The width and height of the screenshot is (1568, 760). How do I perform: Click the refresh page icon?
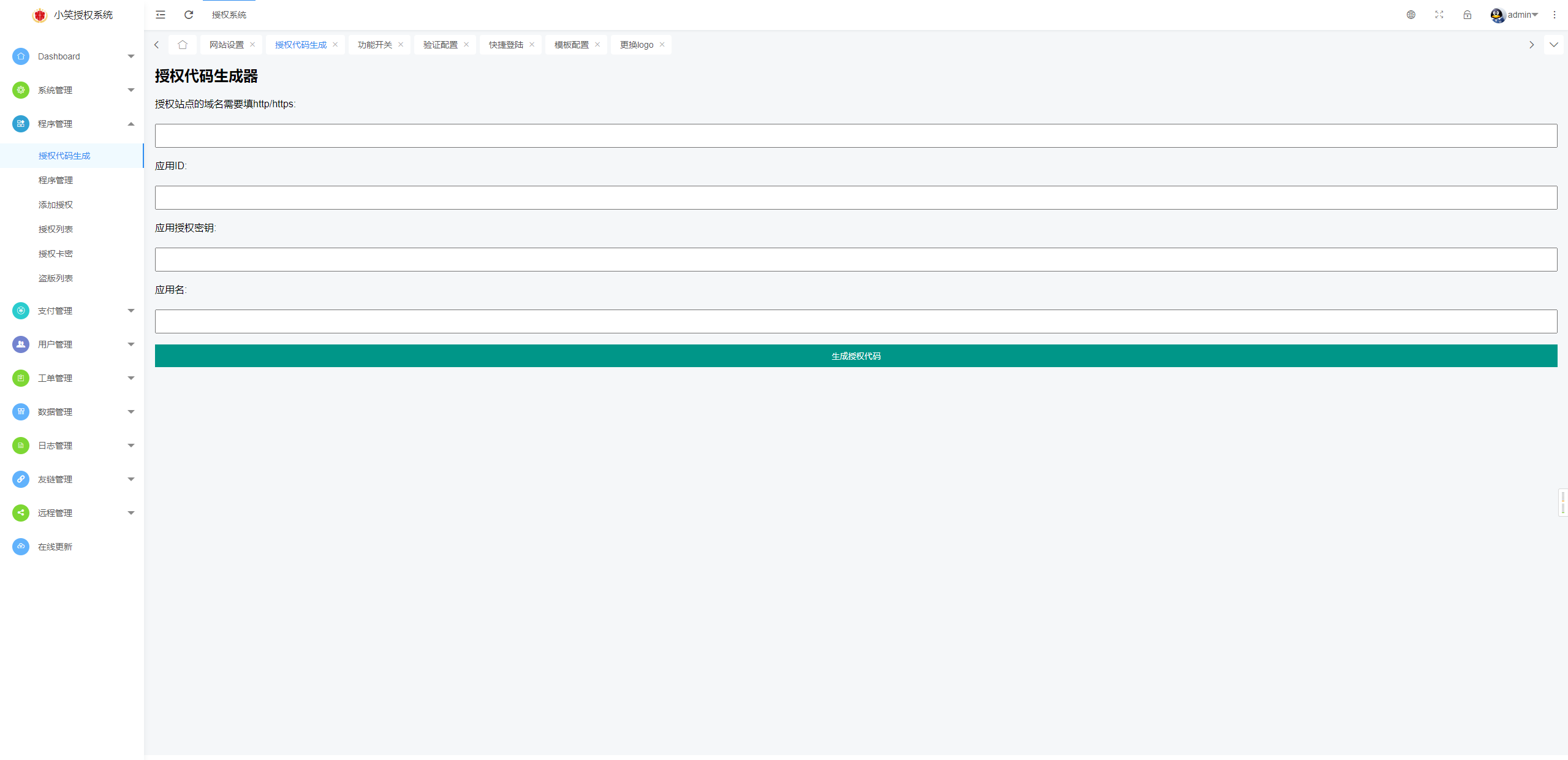[x=189, y=15]
